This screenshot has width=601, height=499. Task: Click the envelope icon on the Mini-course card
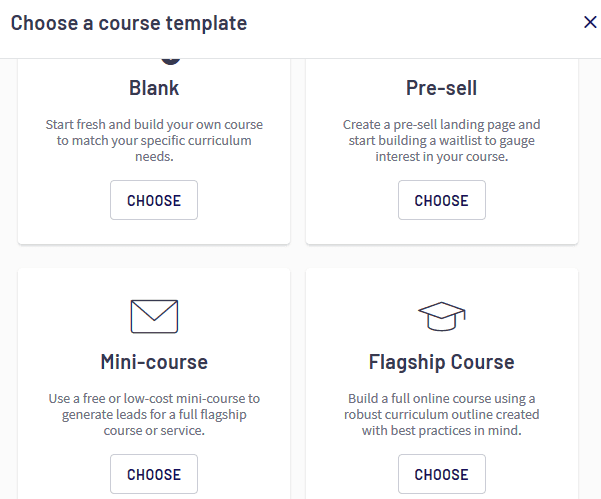coord(154,317)
